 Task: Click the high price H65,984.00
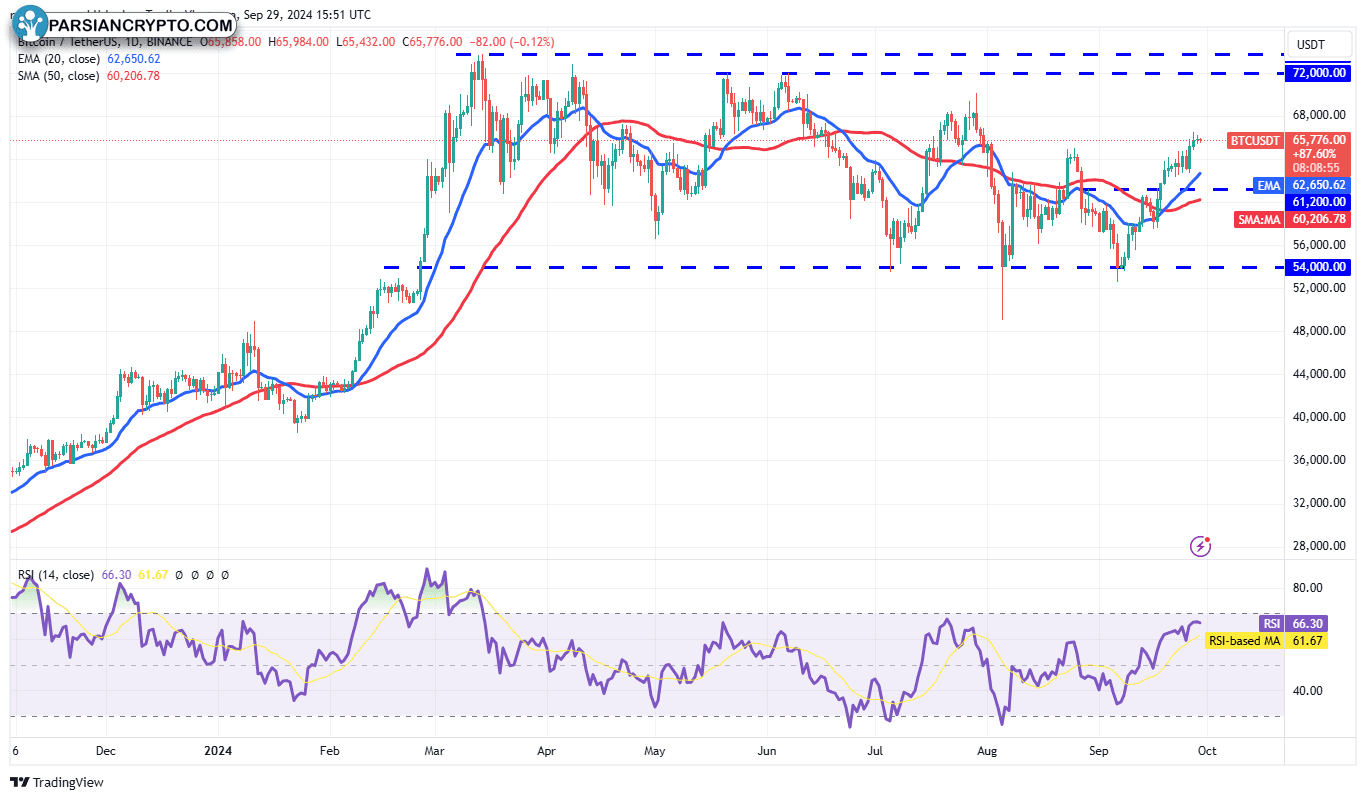pos(300,42)
